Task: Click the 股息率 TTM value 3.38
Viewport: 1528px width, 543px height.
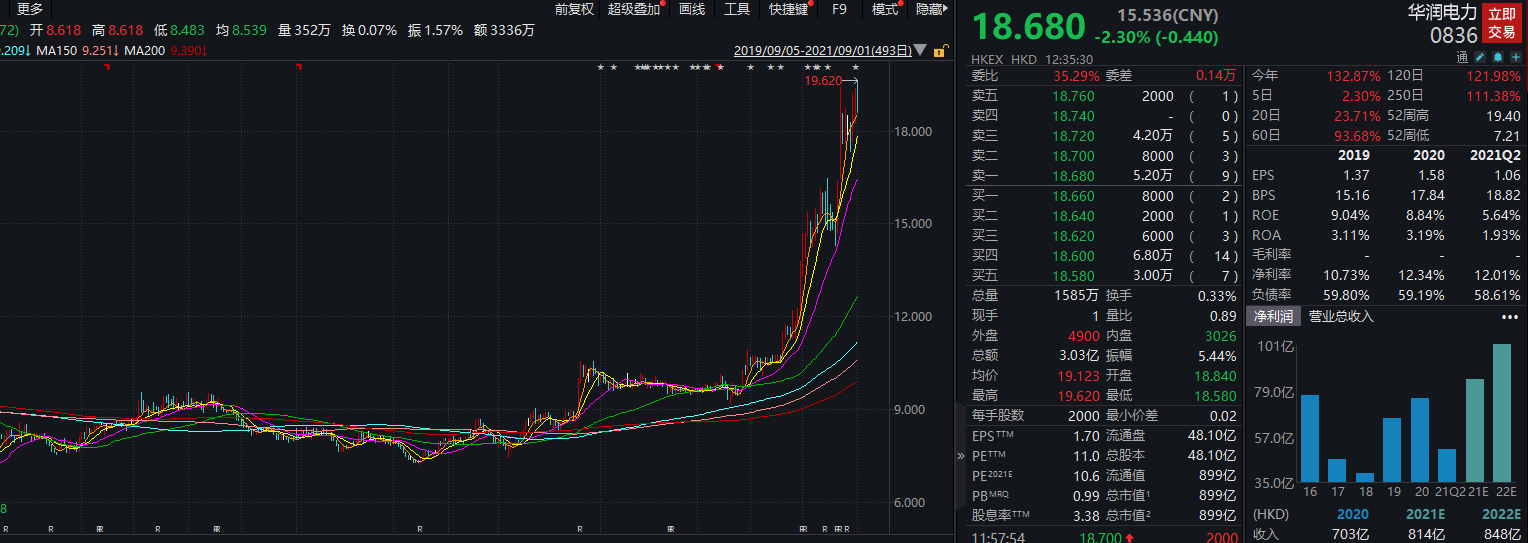Action: coord(1084,515)
